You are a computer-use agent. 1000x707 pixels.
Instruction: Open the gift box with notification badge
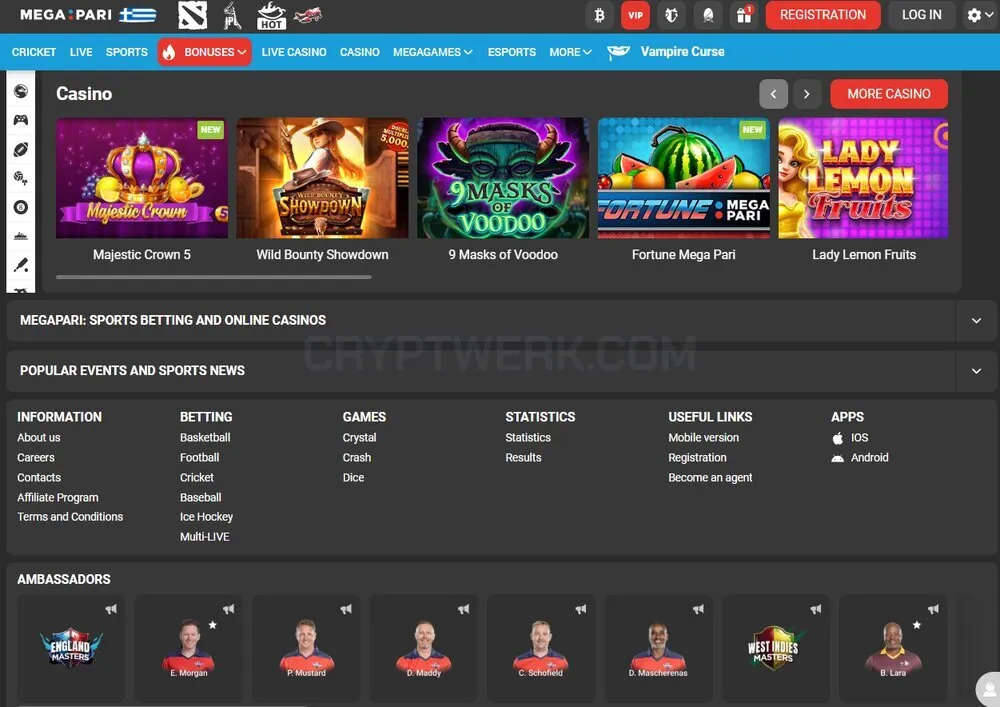click(x=744, y=15)
